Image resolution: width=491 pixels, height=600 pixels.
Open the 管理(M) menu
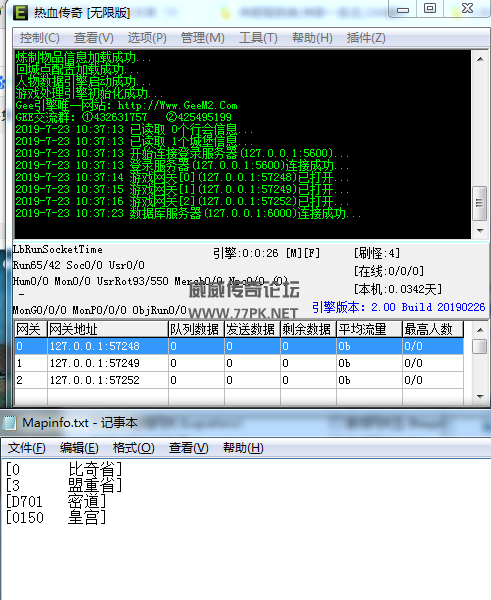202,38
